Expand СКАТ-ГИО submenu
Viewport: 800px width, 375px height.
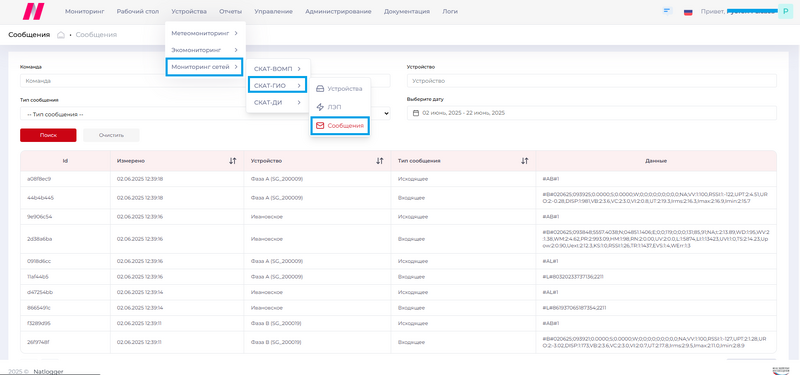pos(278,85)
